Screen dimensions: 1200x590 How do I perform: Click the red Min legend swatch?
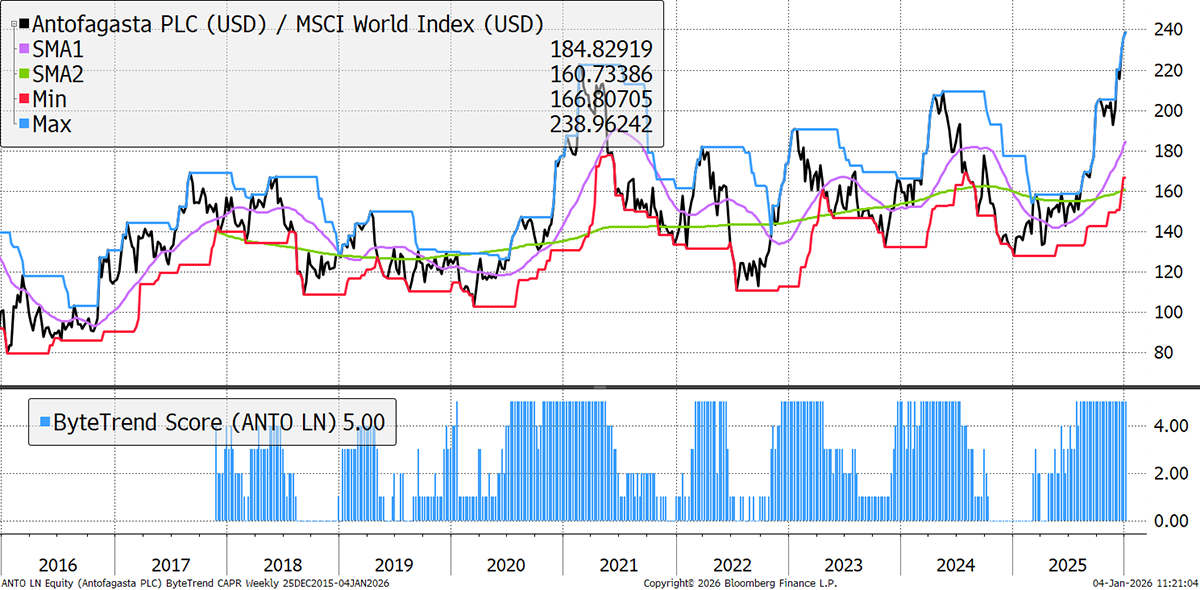24,98
